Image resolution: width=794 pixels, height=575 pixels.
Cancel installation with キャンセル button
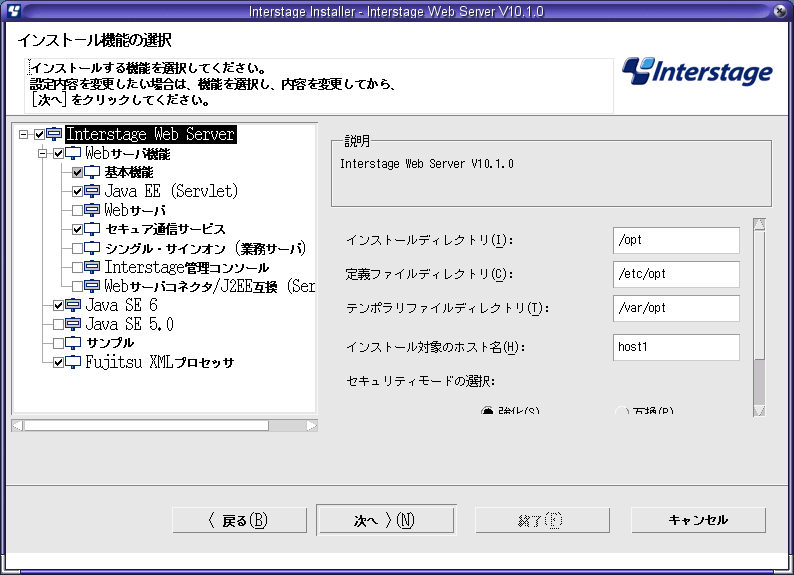(x=698, y=520)
